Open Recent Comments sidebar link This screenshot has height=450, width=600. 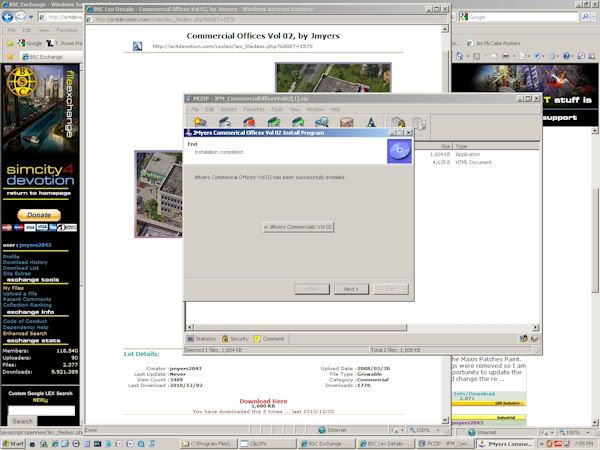pyautogui.click(x=27, y=299)
